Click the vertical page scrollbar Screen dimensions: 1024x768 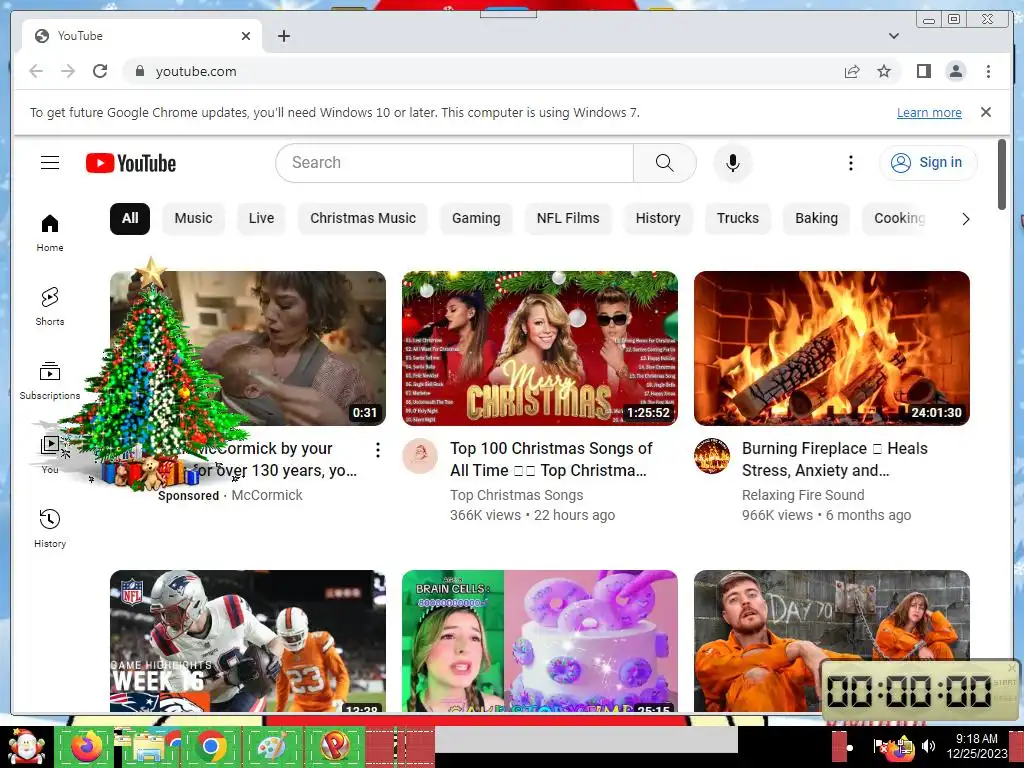point(1002,175)
